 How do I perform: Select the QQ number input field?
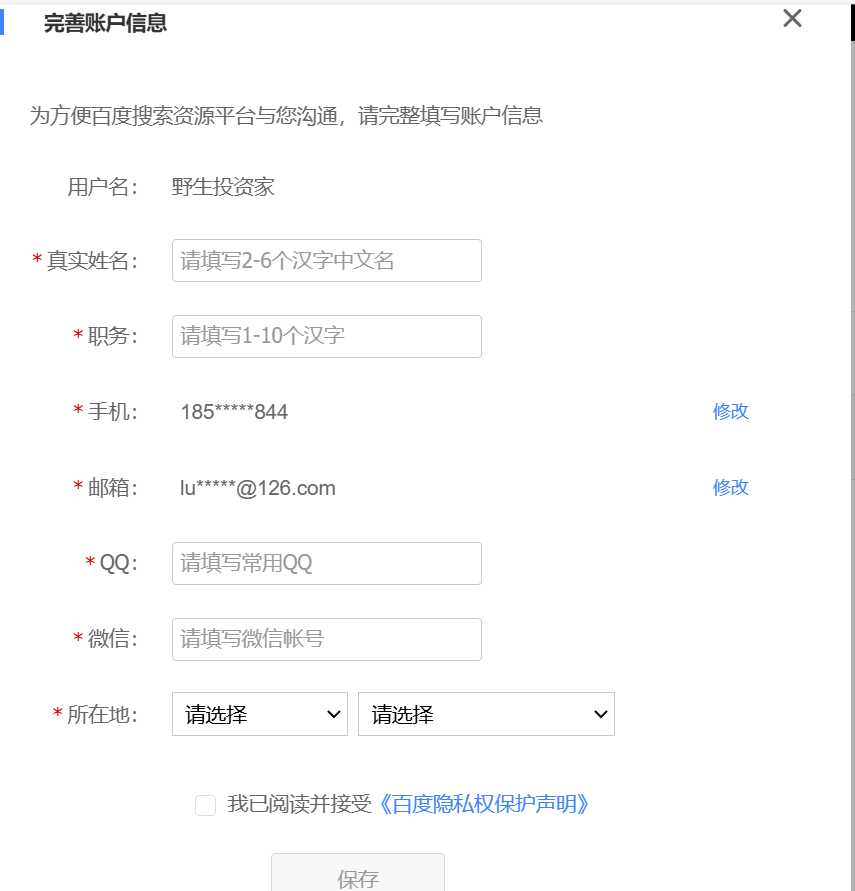326,564
